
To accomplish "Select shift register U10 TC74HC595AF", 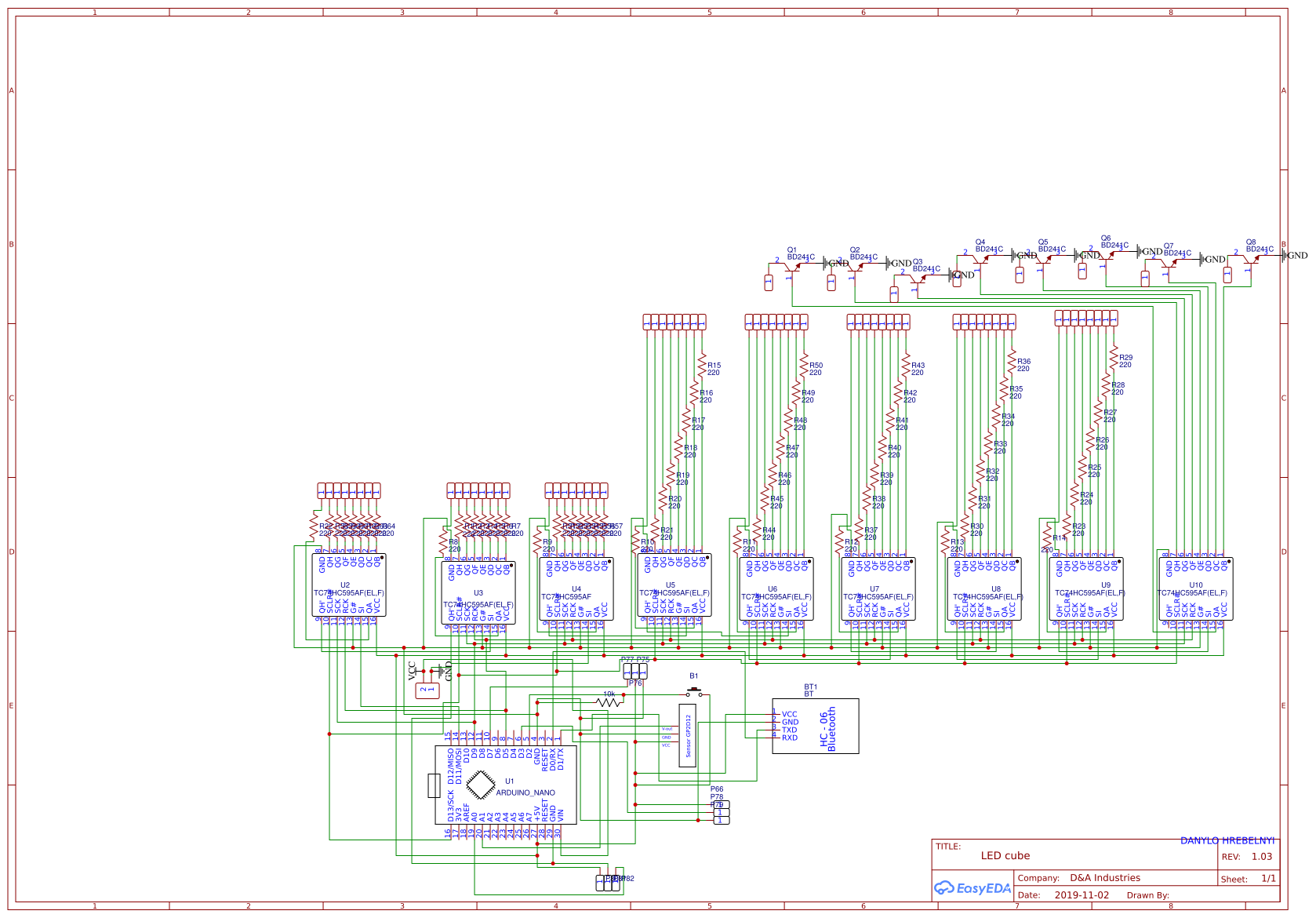I will pyautogui.click(x=1194, y=585).
